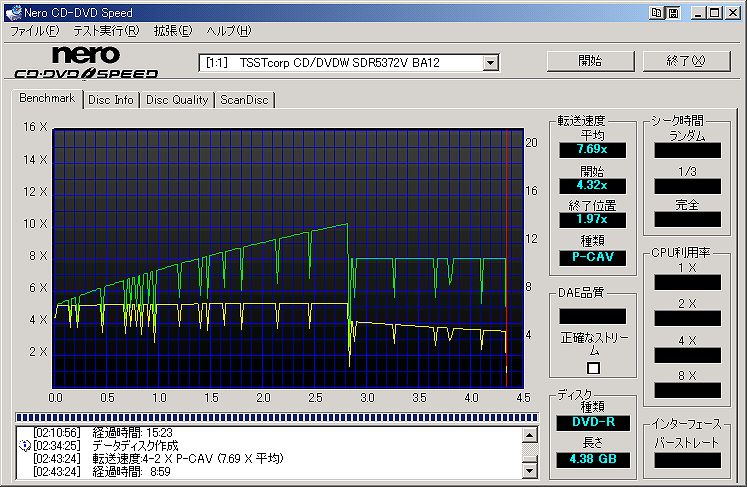Click the end speed value 1.97x

point(592,220)
